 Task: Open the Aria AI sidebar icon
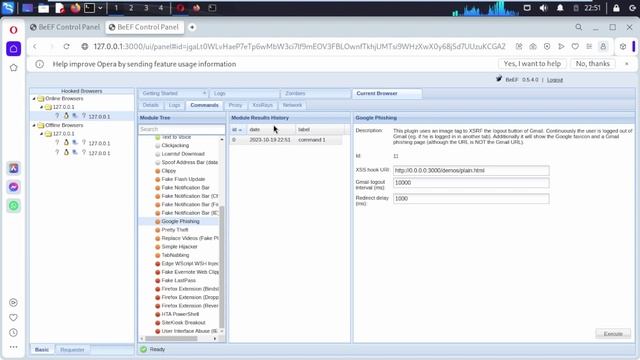point(13,168)
